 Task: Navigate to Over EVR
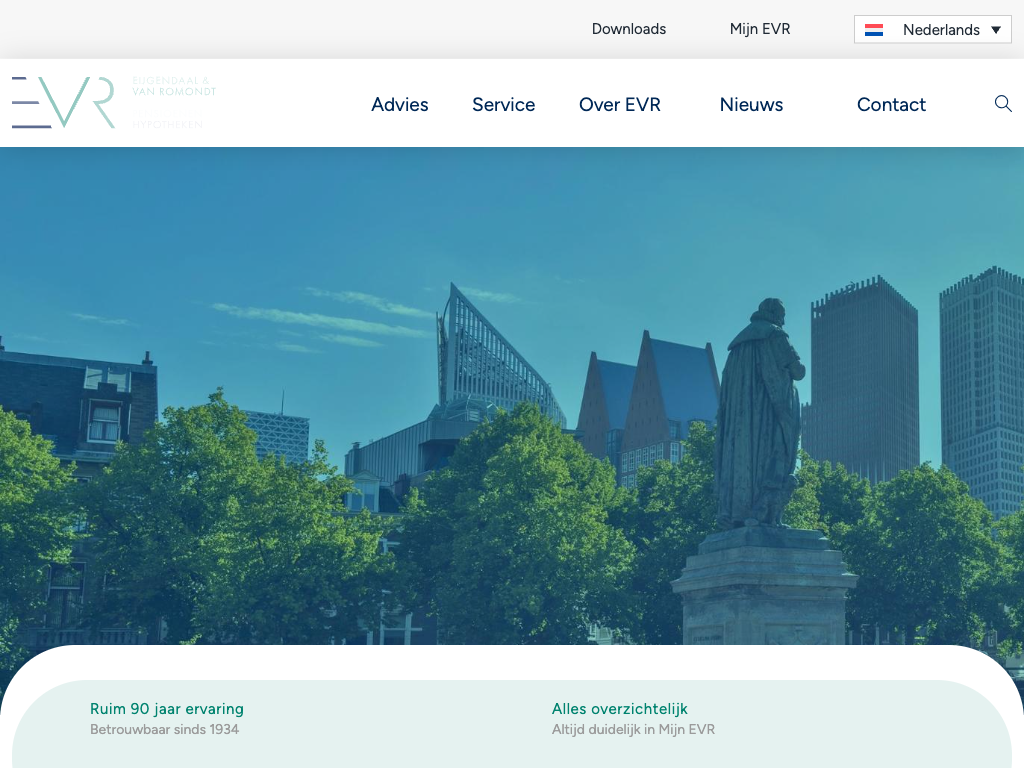click(x=620, y=105)
